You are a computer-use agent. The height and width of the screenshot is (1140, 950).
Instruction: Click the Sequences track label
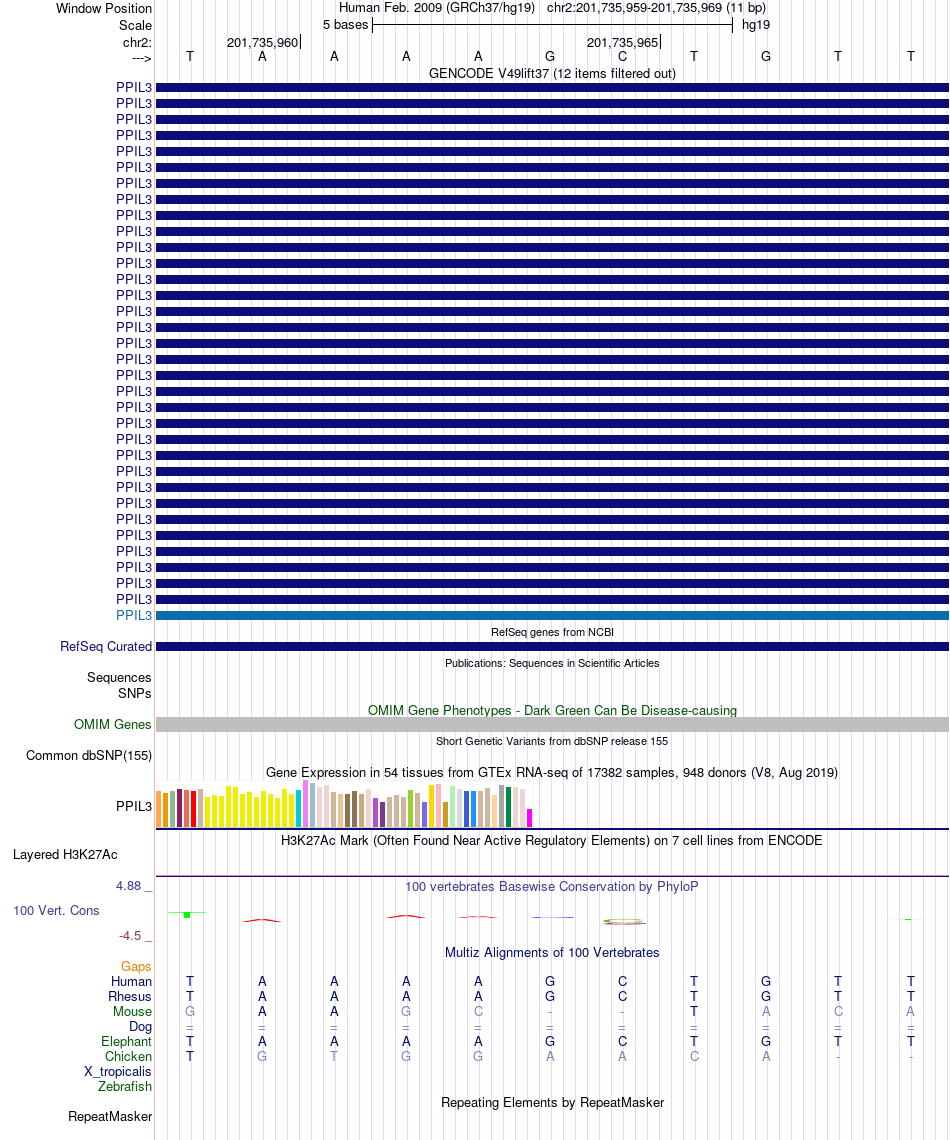pos(119,677)
